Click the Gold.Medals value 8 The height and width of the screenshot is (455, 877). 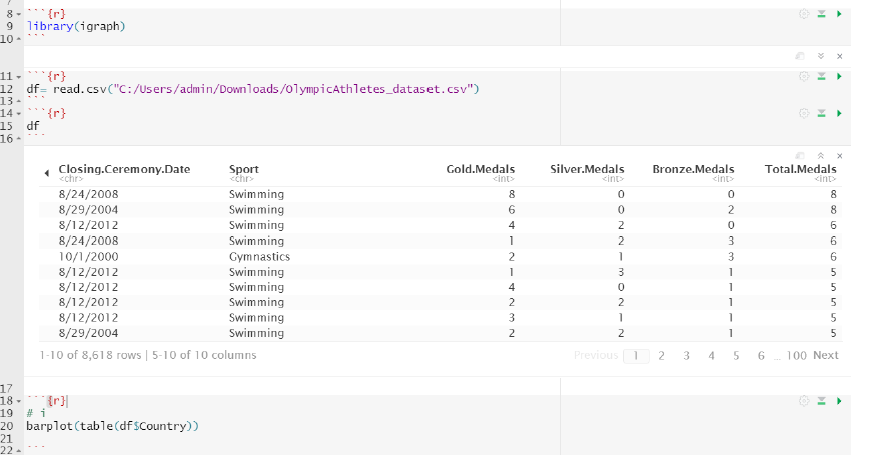click(512, 195)
